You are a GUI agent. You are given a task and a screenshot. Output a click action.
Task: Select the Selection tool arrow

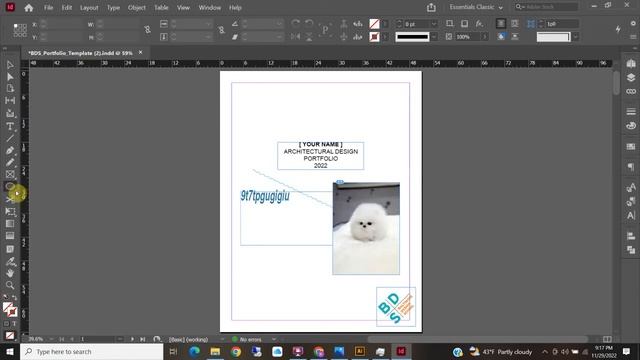pos(10,65)
